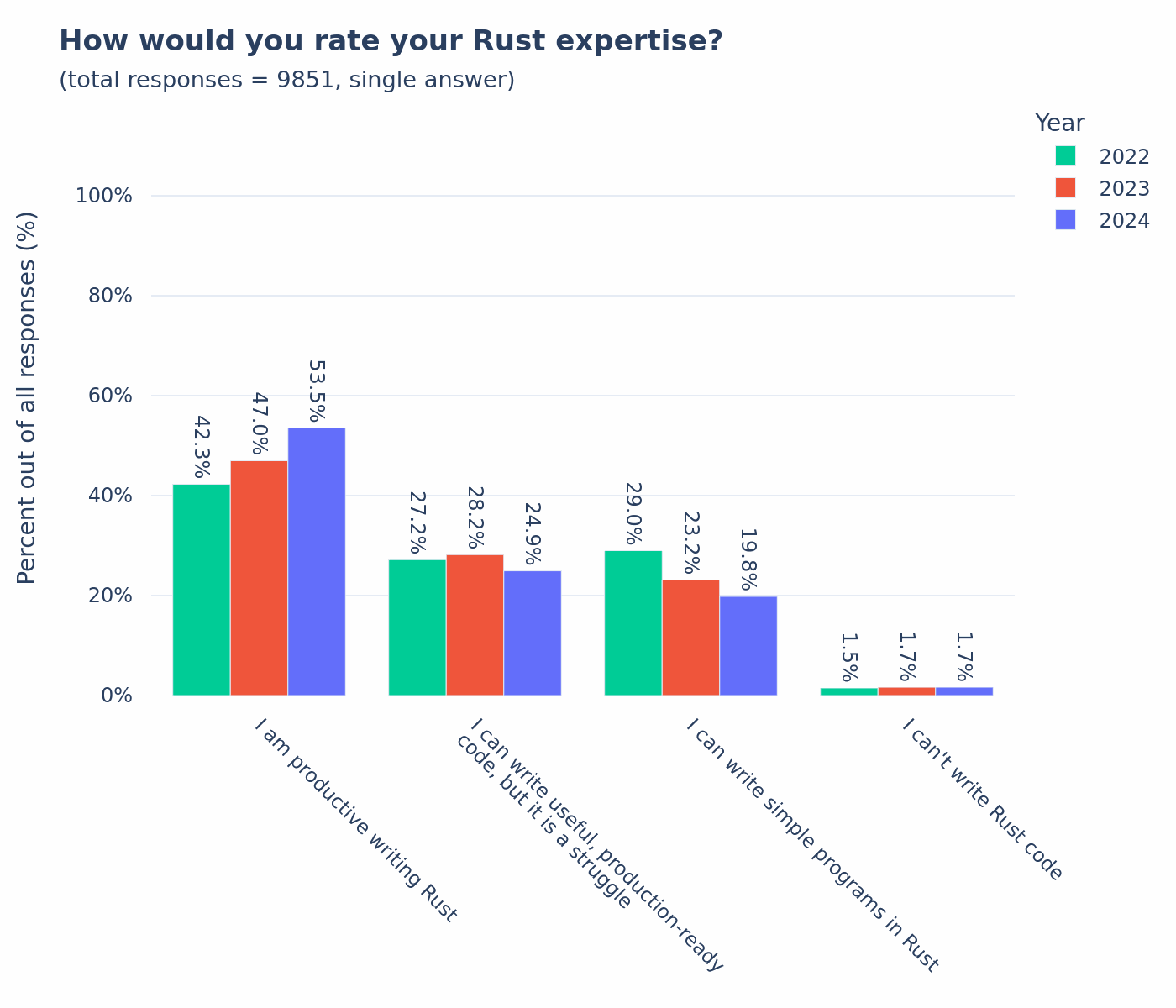Click the 2024 bar showing 24.9%
This screenshot has height=1008, width=1176.
click(533, 633)
